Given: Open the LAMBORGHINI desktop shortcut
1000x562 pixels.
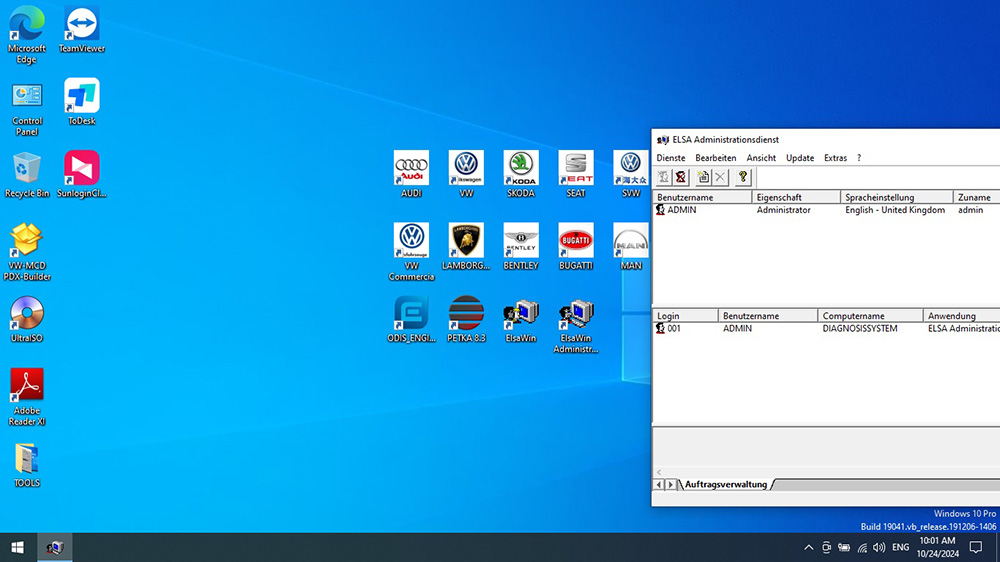Looking at the screenshot, I should coord(466,246).
